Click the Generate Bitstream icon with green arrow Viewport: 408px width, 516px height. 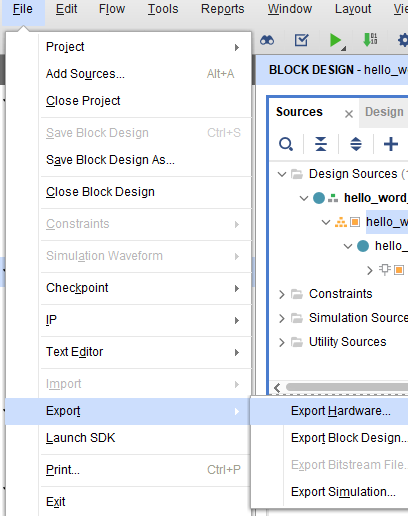click(x=370, y=40)
